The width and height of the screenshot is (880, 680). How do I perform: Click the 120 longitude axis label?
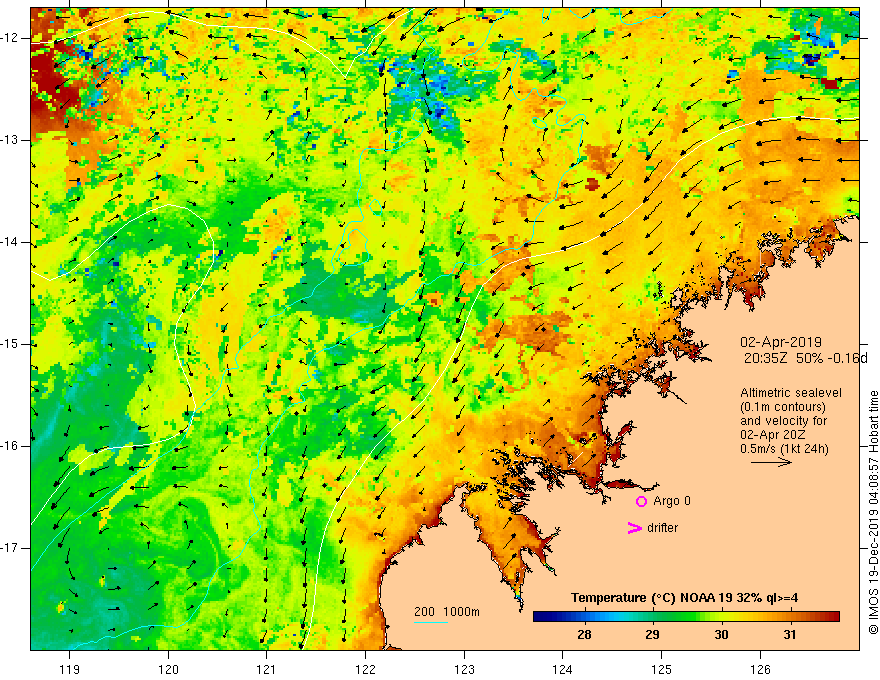[168, 669]
